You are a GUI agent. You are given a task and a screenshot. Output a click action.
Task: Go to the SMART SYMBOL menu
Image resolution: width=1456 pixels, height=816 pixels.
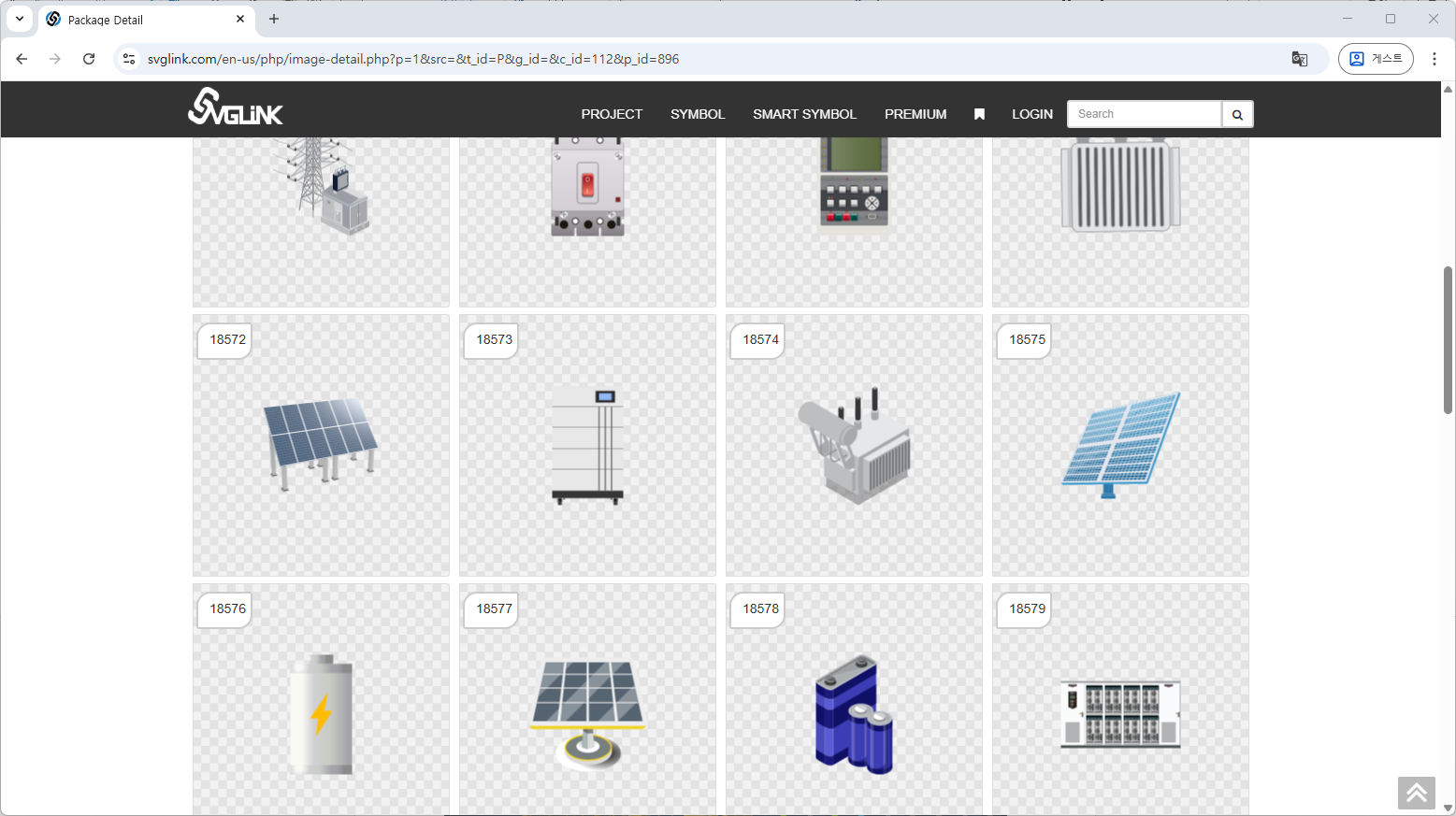pyautogui.click(x=804, y=114)
